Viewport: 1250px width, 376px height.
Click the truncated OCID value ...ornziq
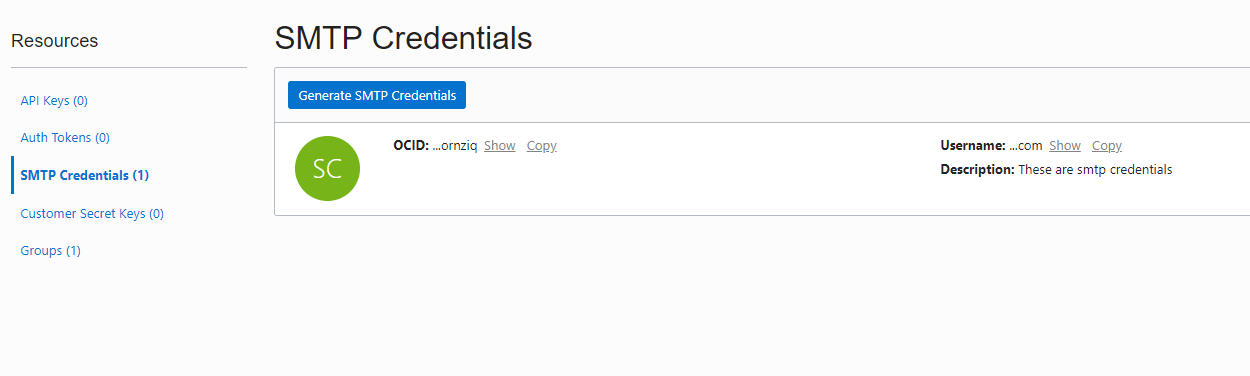pos(454,146)
